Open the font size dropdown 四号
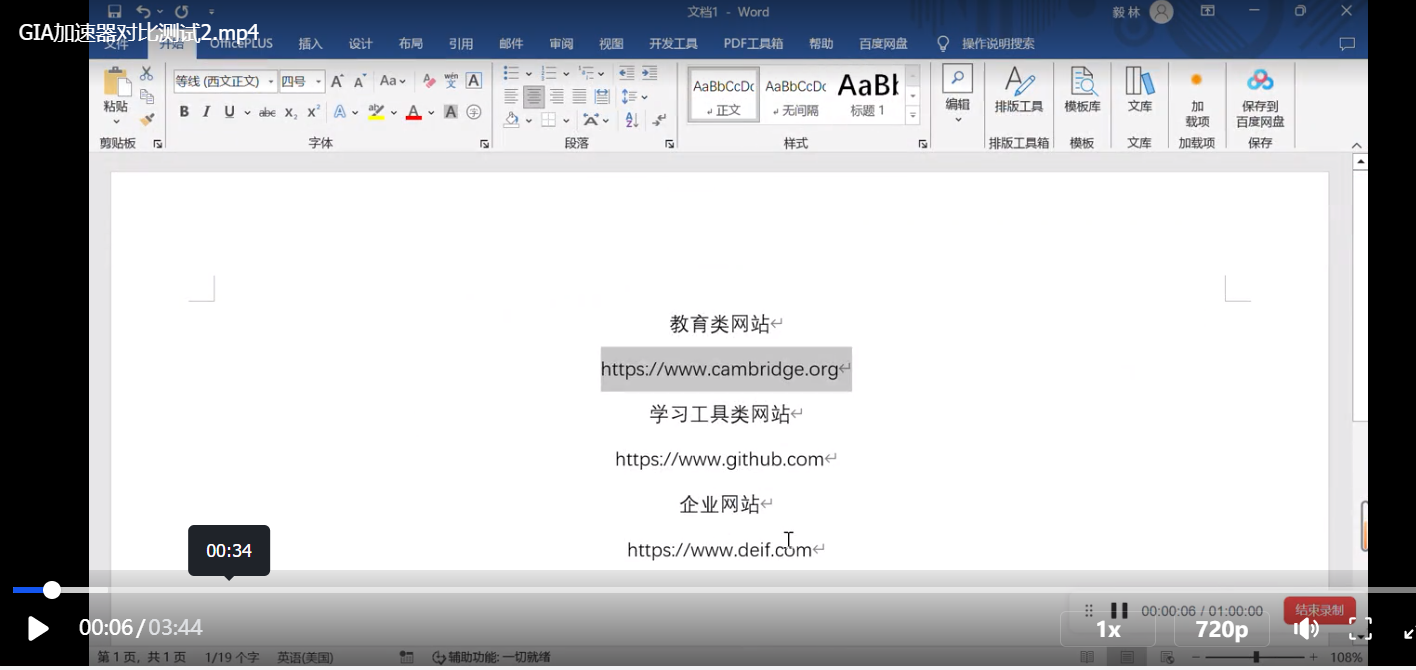The image size is (1416, 670). (301, 81)
